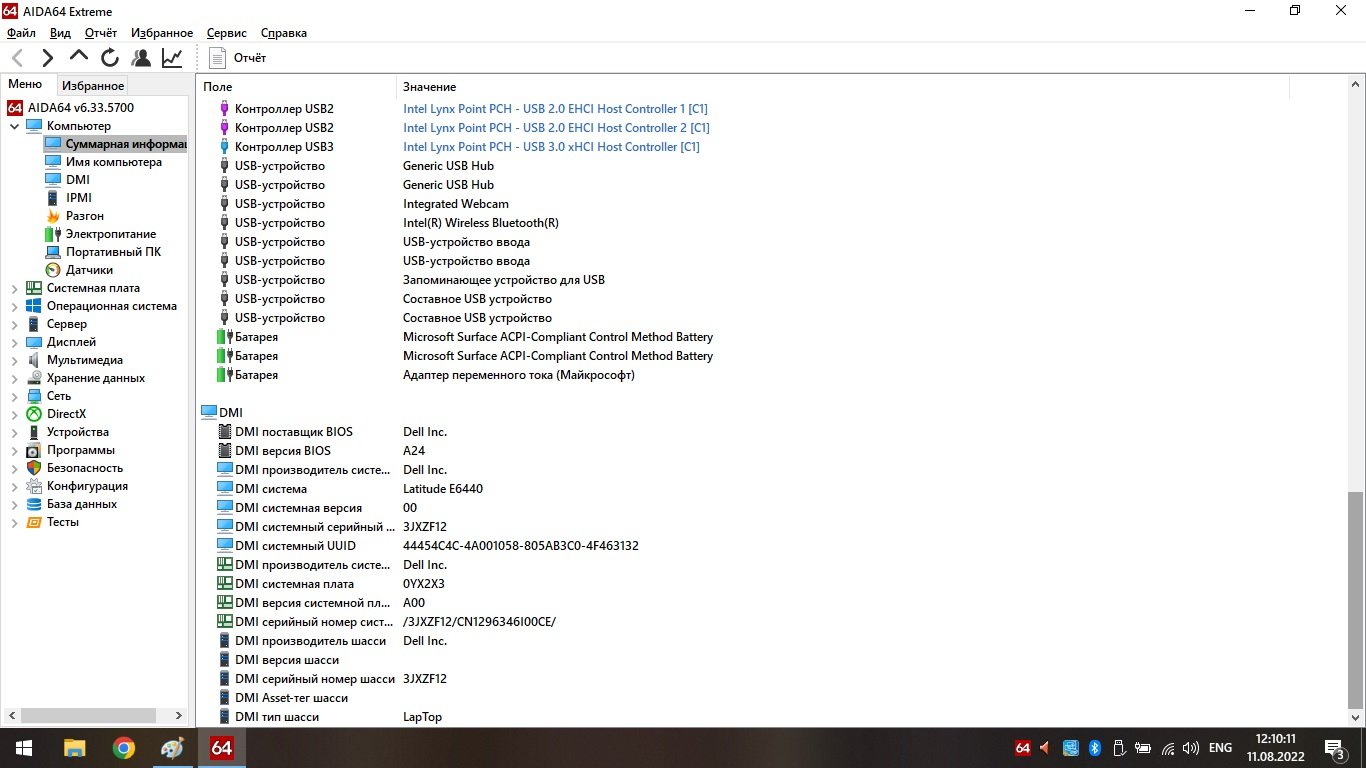Select Имя компьютера in the tree
Viewport: 1366px width, 768px height.
[114, 162]
